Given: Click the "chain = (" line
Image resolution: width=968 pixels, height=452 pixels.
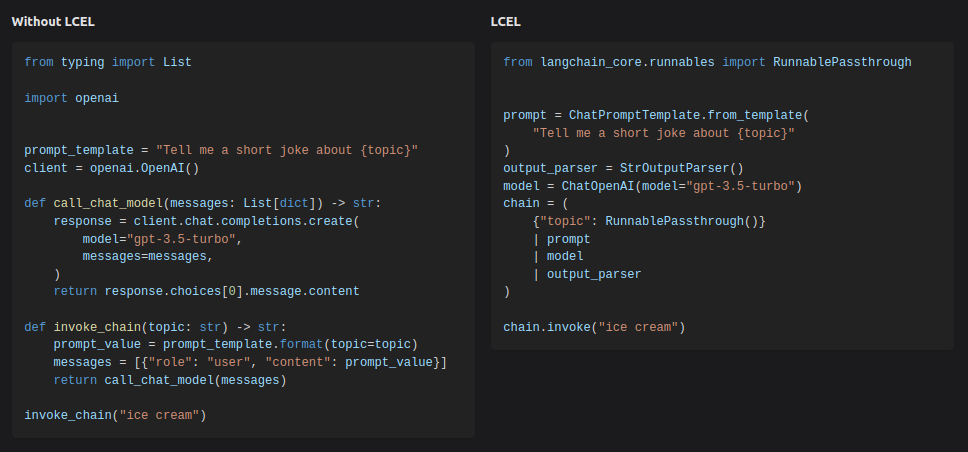Looking at the screenshot, I should point(536,204).
